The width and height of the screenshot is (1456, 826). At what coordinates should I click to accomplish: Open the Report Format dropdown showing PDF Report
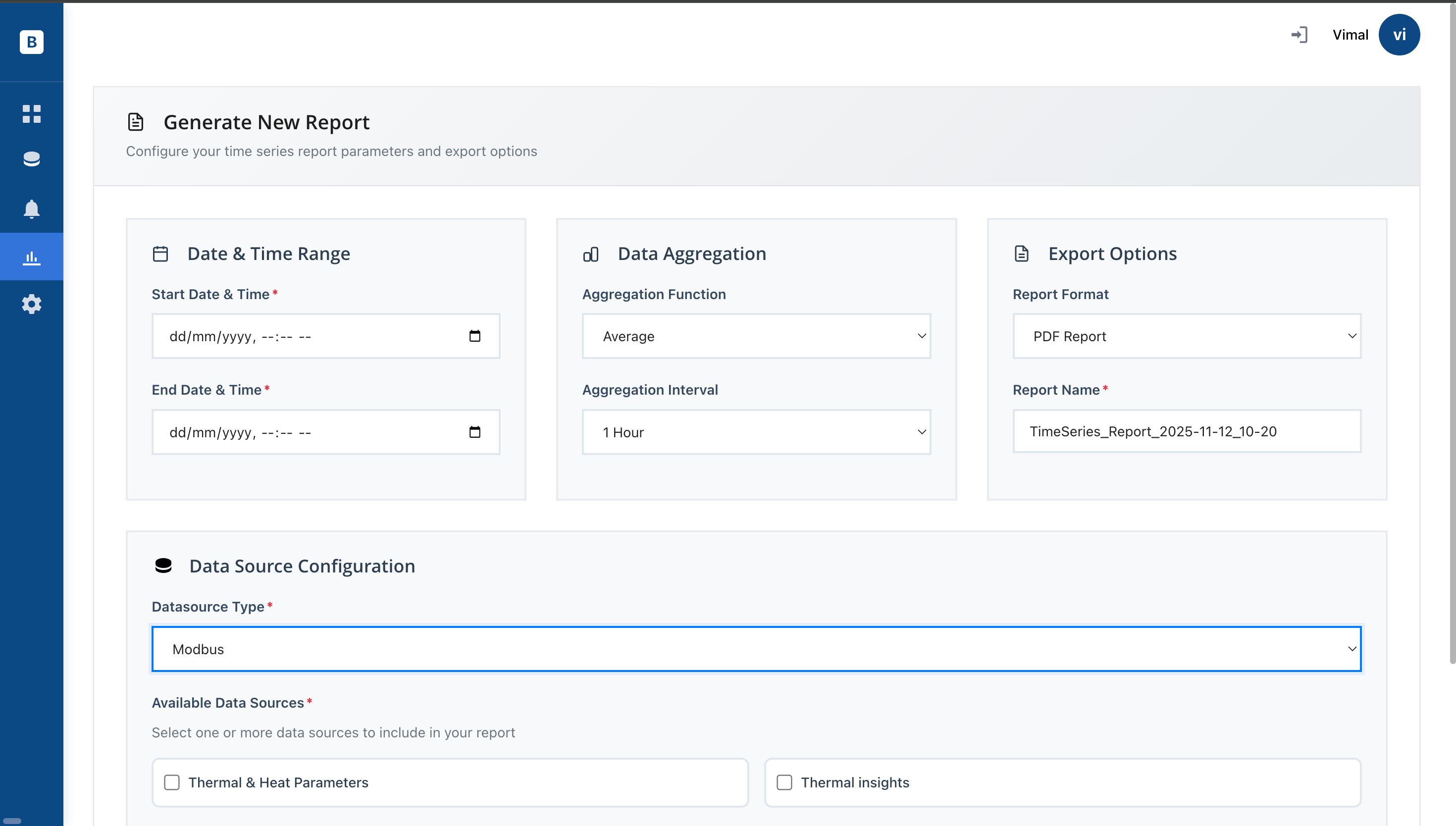pyautogui.click(x=1186, y=336)
